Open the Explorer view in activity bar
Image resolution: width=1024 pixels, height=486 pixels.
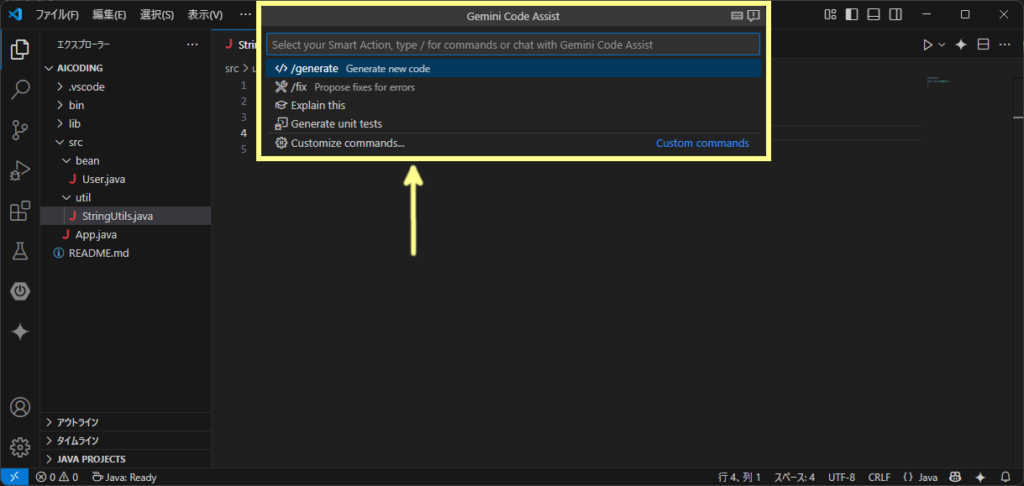20,49
